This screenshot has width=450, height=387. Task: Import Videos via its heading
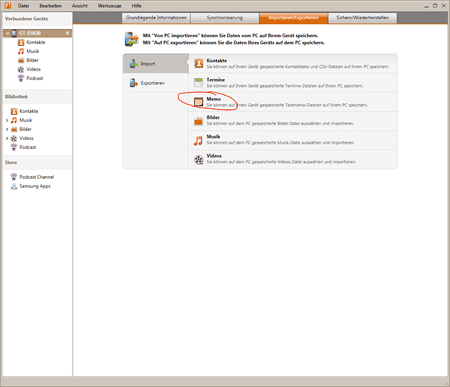click(x=214, y=156)
